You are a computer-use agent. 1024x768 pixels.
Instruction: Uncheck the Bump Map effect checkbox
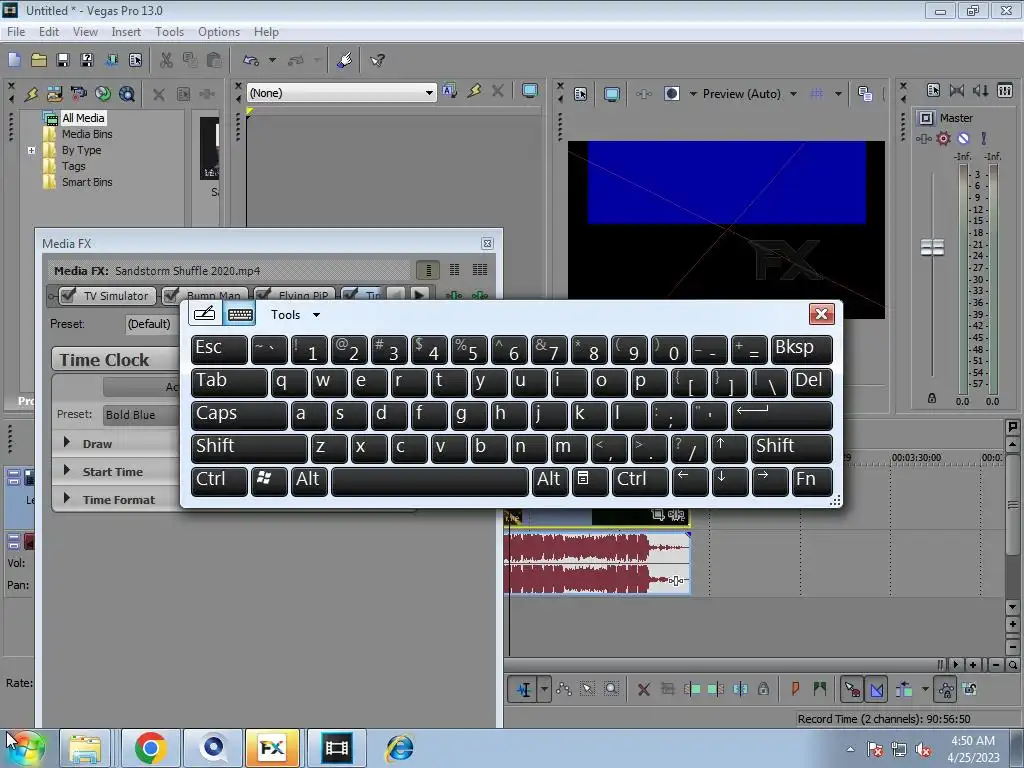coord(171,295)
